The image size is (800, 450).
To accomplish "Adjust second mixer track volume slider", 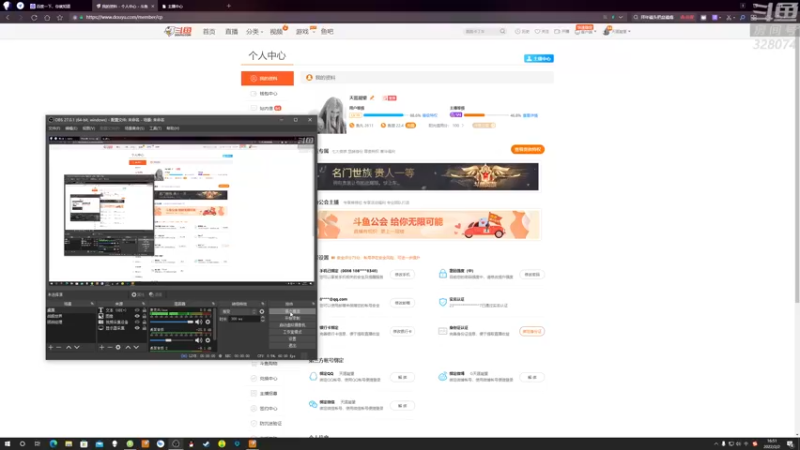I will (171, 340).
